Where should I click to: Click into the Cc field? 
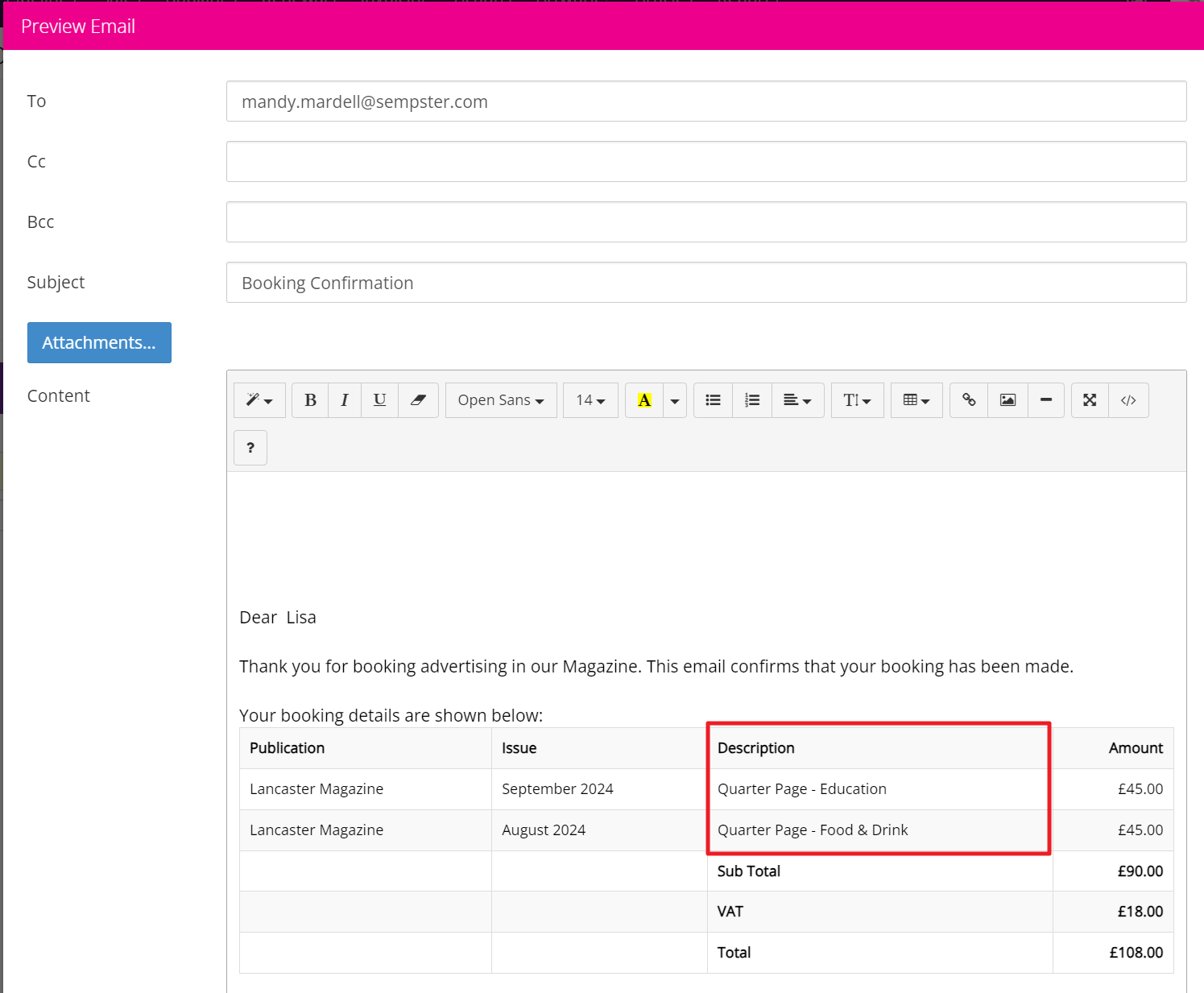click(706, 162)
